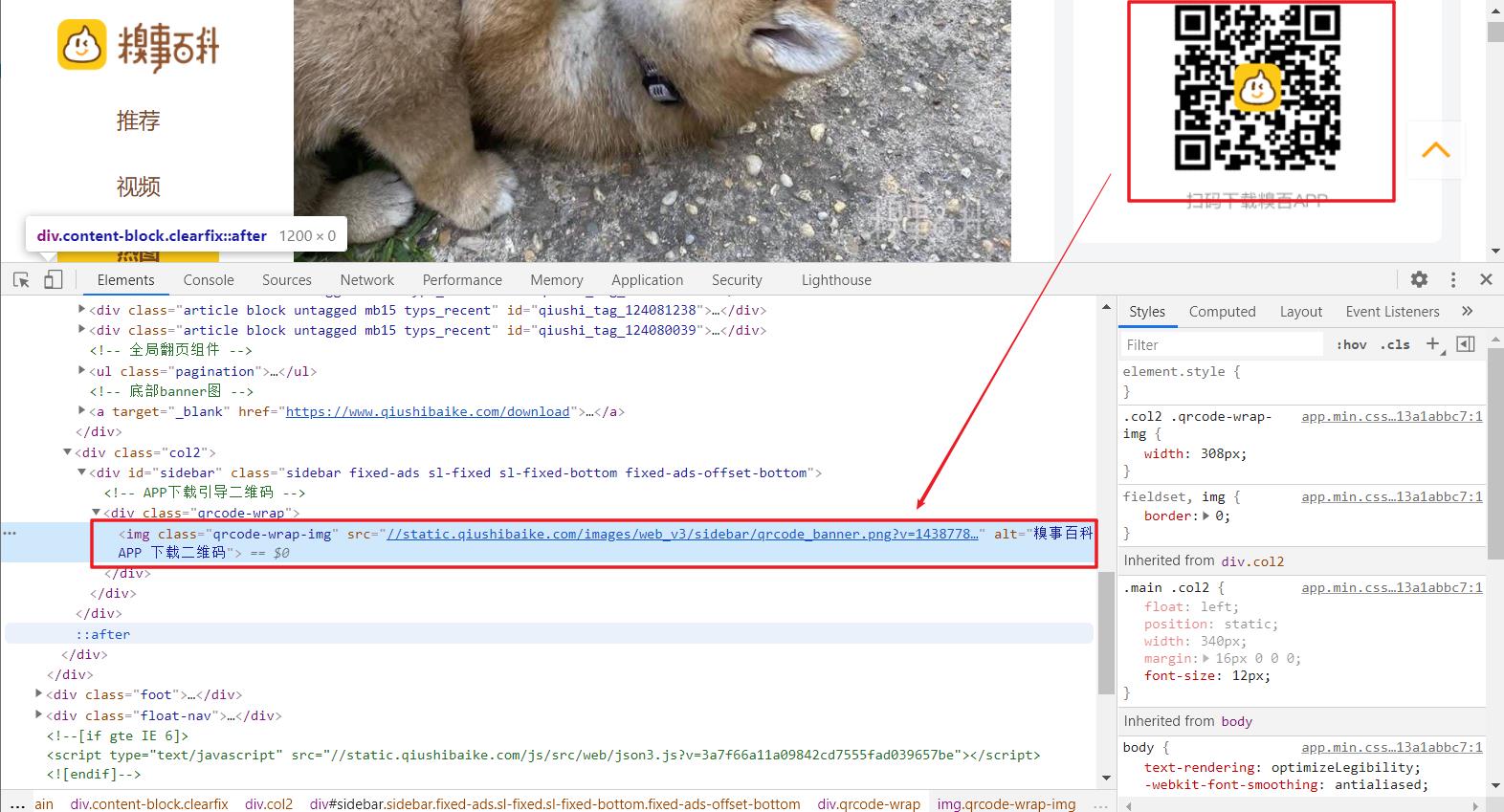
Task: Open the Memory tab
Action: click(557, 279)
